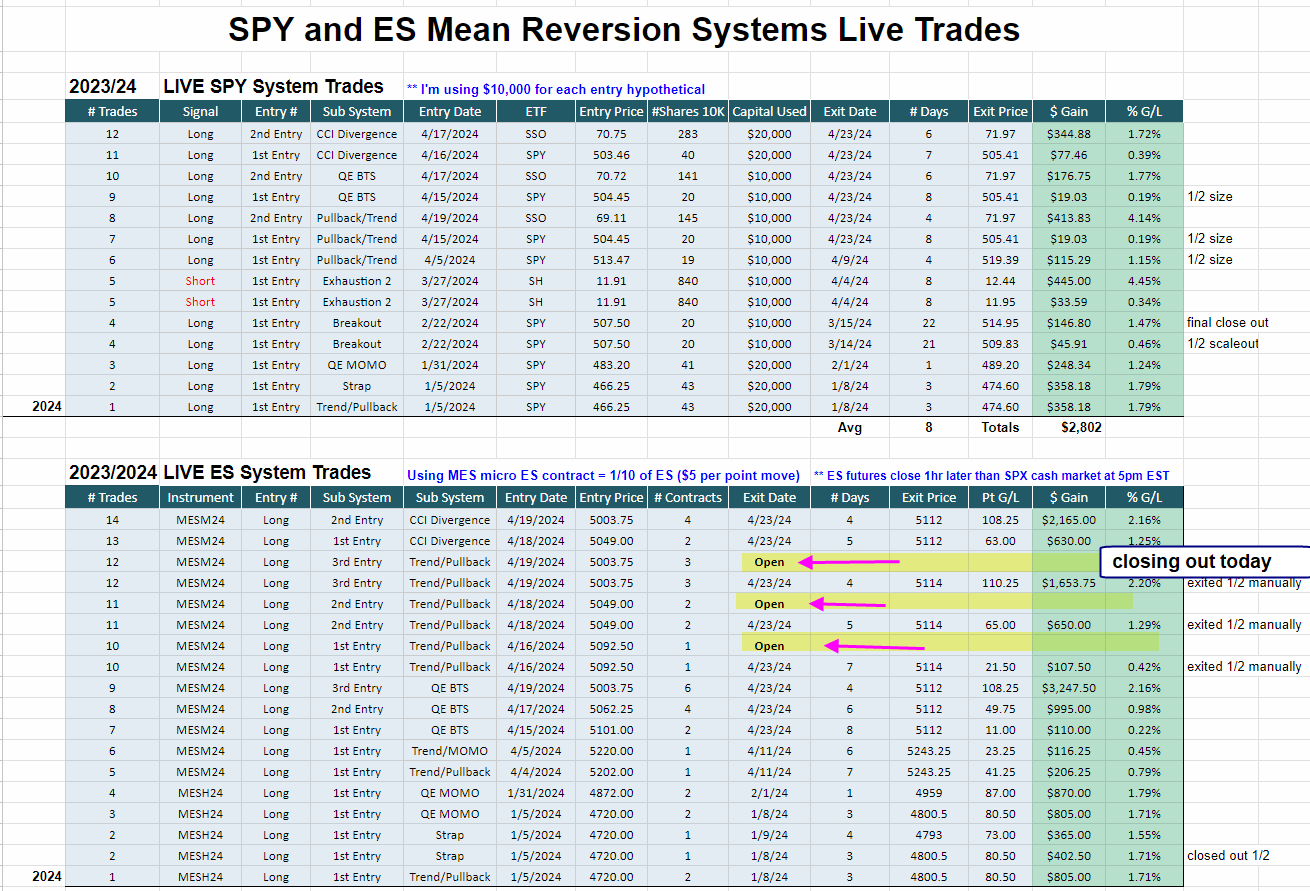This screenshot has height=891, width=1310.
Task: Click the '$870.00' gain cell
Action: point(1068,793)
